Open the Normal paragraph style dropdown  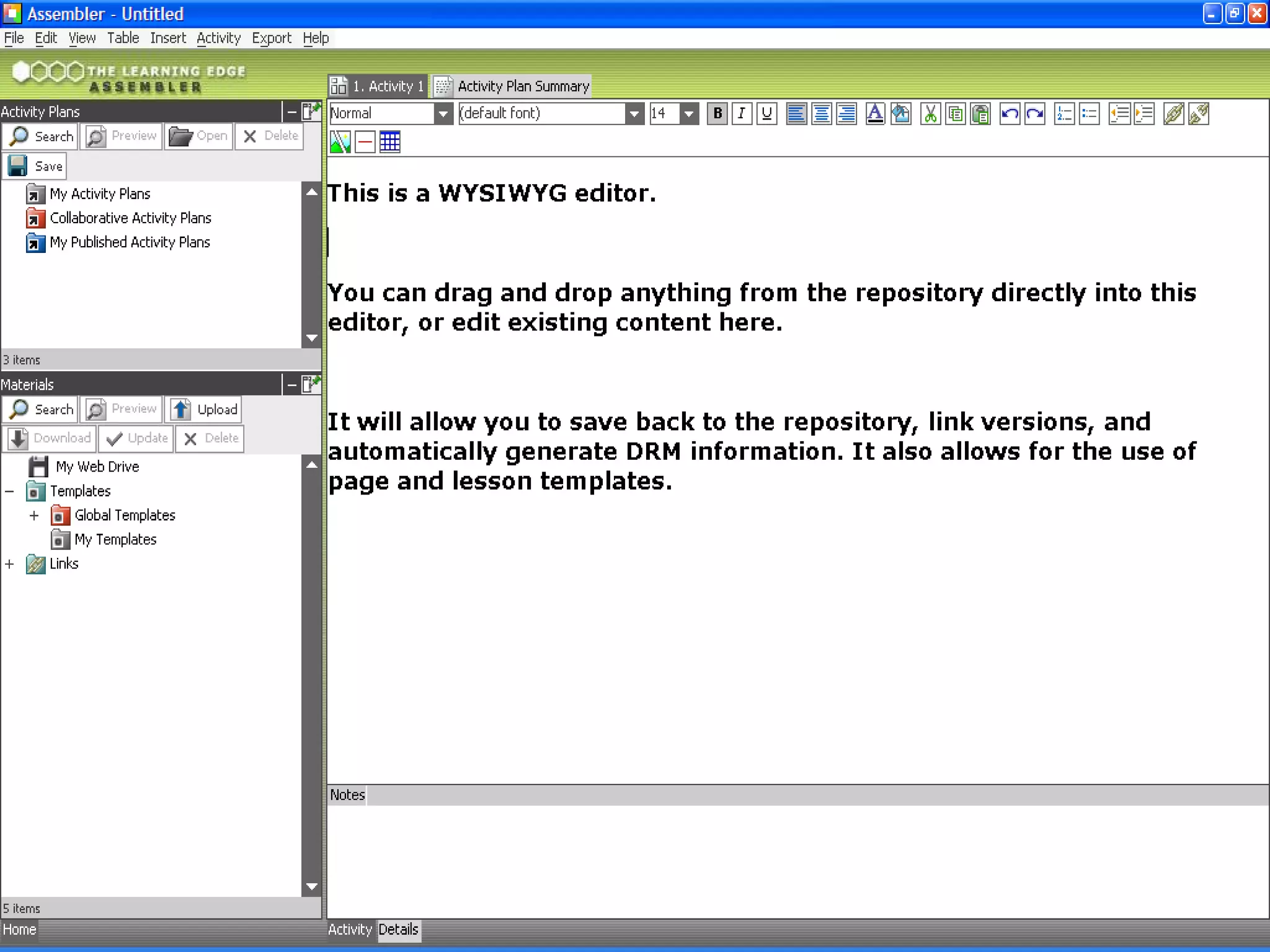(442, 113)
